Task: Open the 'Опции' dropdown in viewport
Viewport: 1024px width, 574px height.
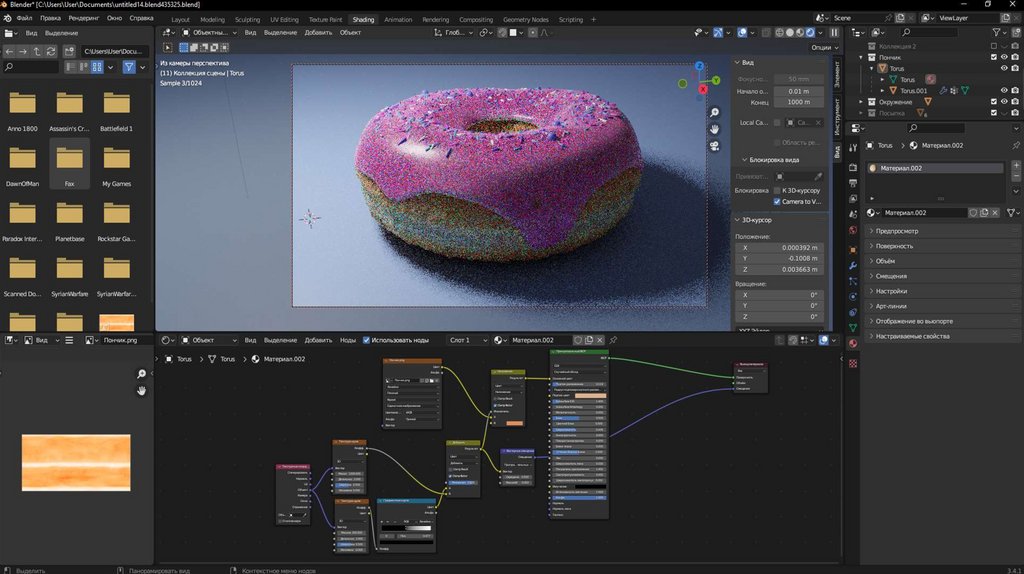Action: coord(821,47)
